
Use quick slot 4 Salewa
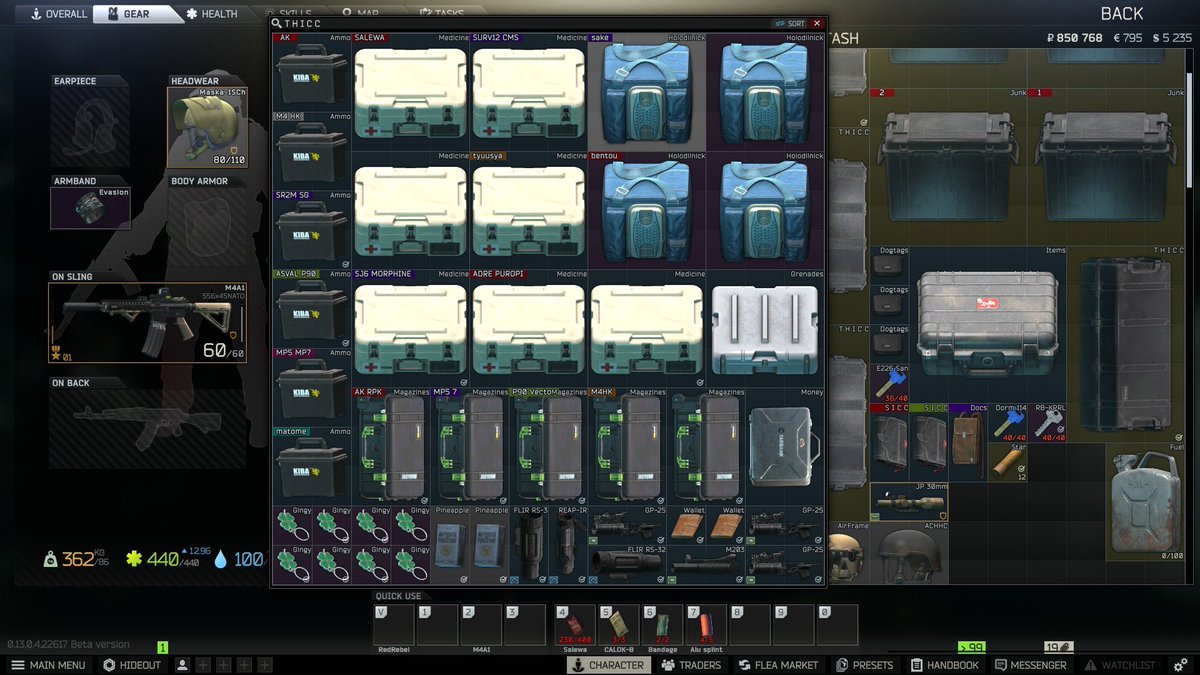coord(575,625)
